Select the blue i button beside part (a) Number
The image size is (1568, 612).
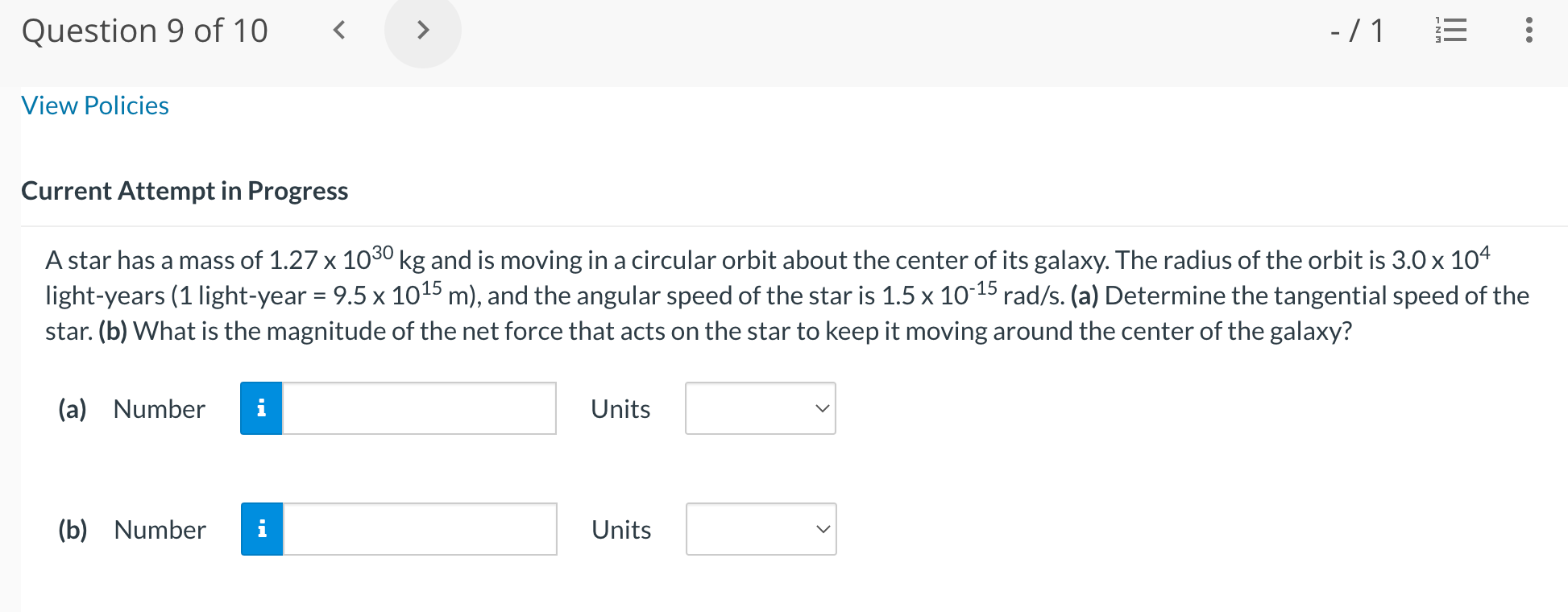pos(260,408)
